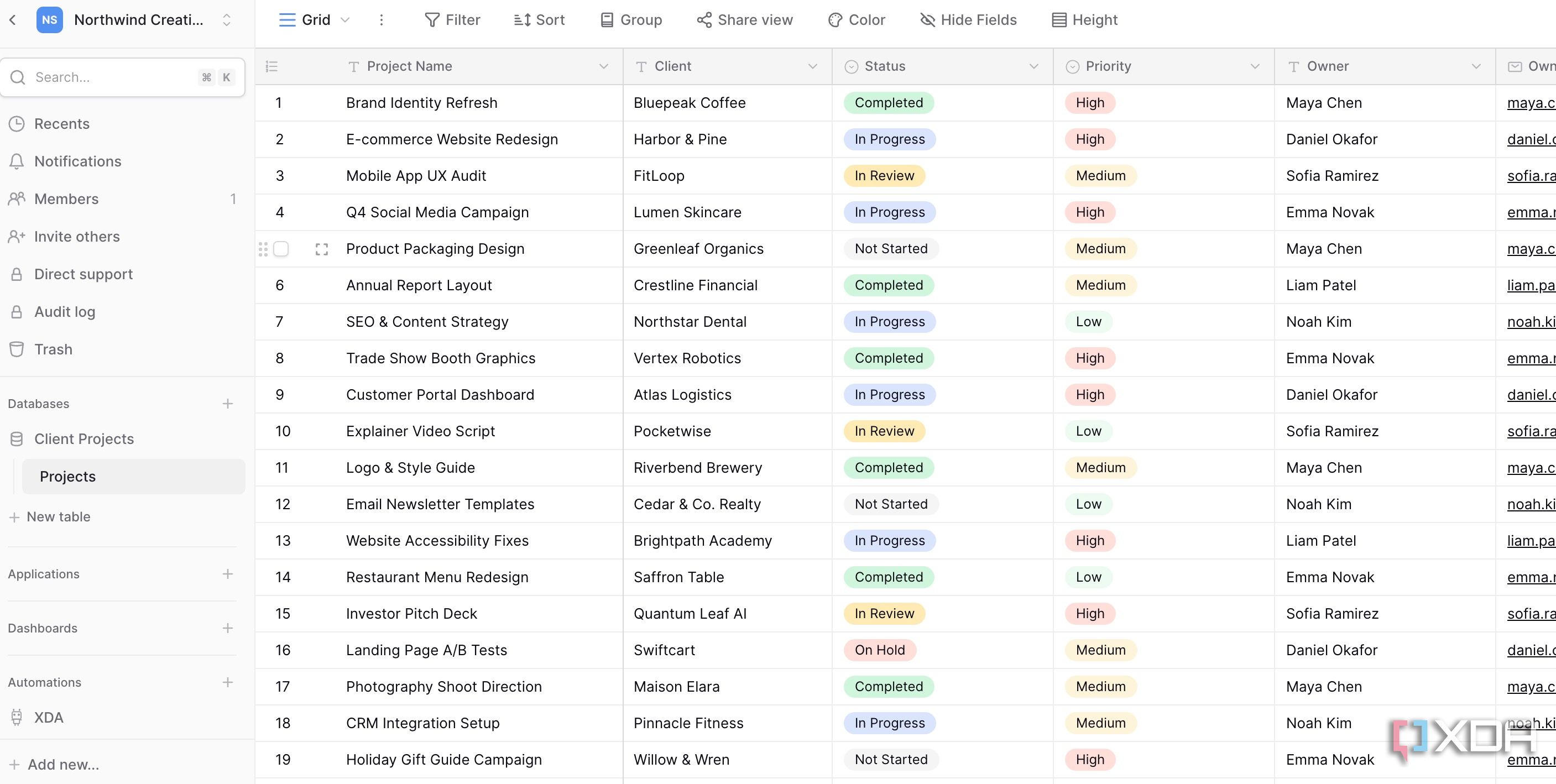1556x784 pixels.
Task: Open the Priority column dropdown
Action: (1255, 66)
